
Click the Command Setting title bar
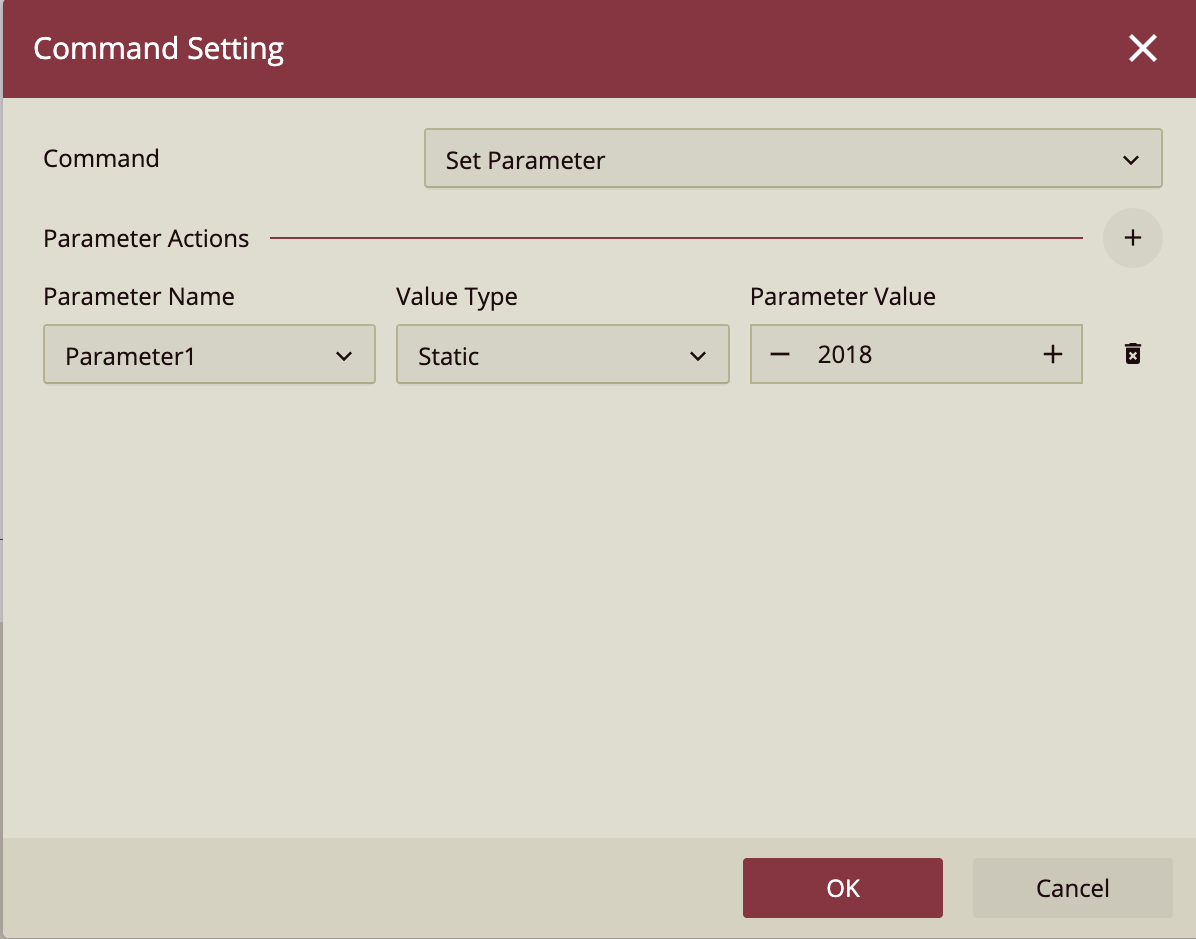tap(158, 47)
